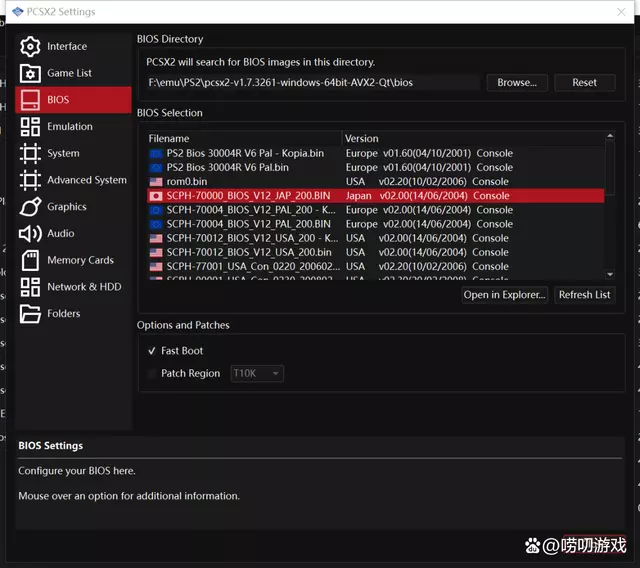This screenshot has width=640, height=568.
Task: Click the PCSX2 logo in title bar
Action: click(18, 11)
